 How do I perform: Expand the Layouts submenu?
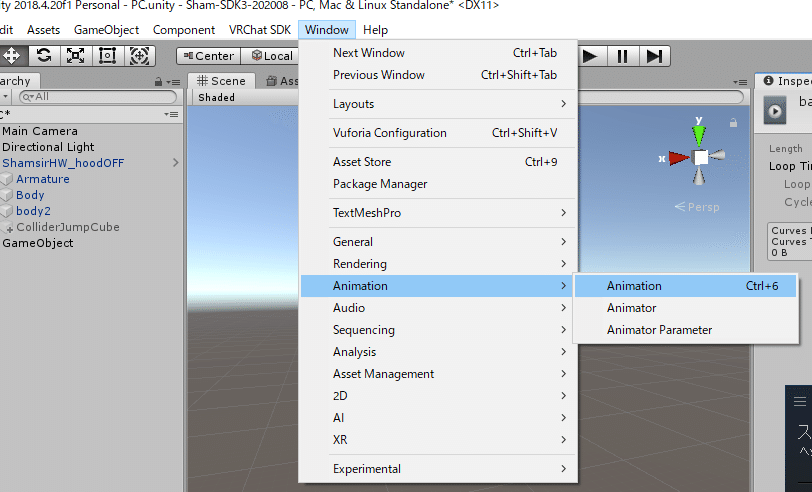(438, 104)
